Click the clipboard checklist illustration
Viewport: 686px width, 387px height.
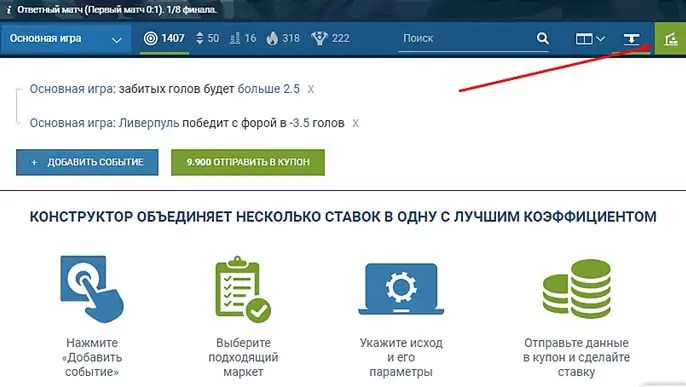click(x=243, y=289)
